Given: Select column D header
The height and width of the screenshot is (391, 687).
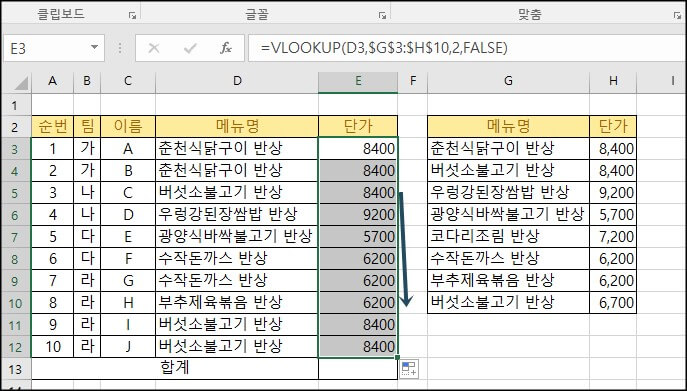Looking at the screenshot, I should (237, 81).
